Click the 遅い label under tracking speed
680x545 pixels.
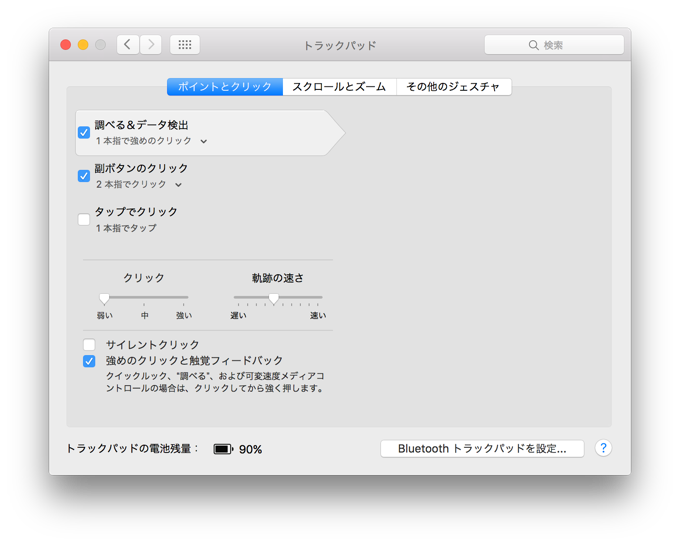tap(238, 315)
